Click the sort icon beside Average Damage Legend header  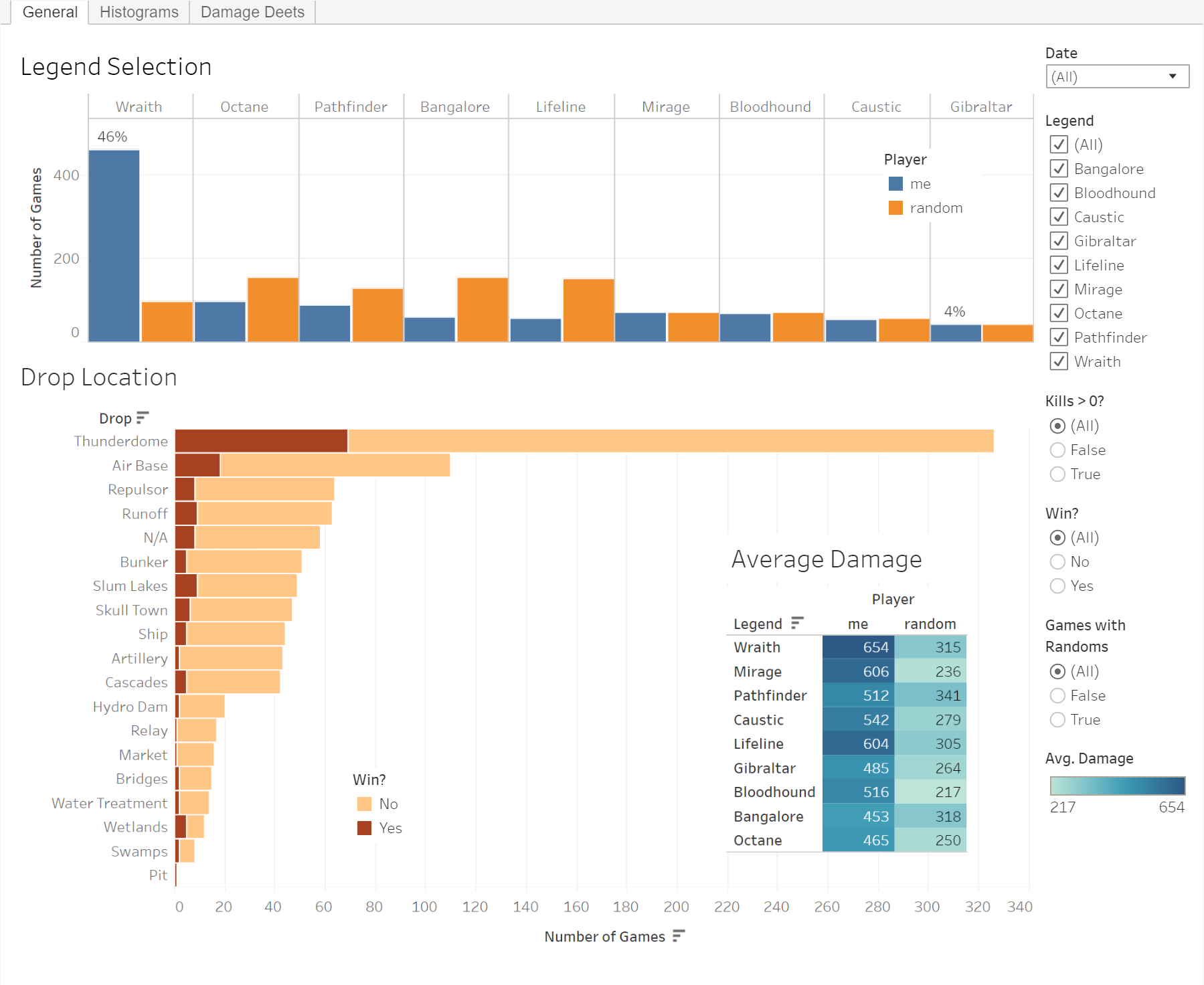[x=796, y=623]
